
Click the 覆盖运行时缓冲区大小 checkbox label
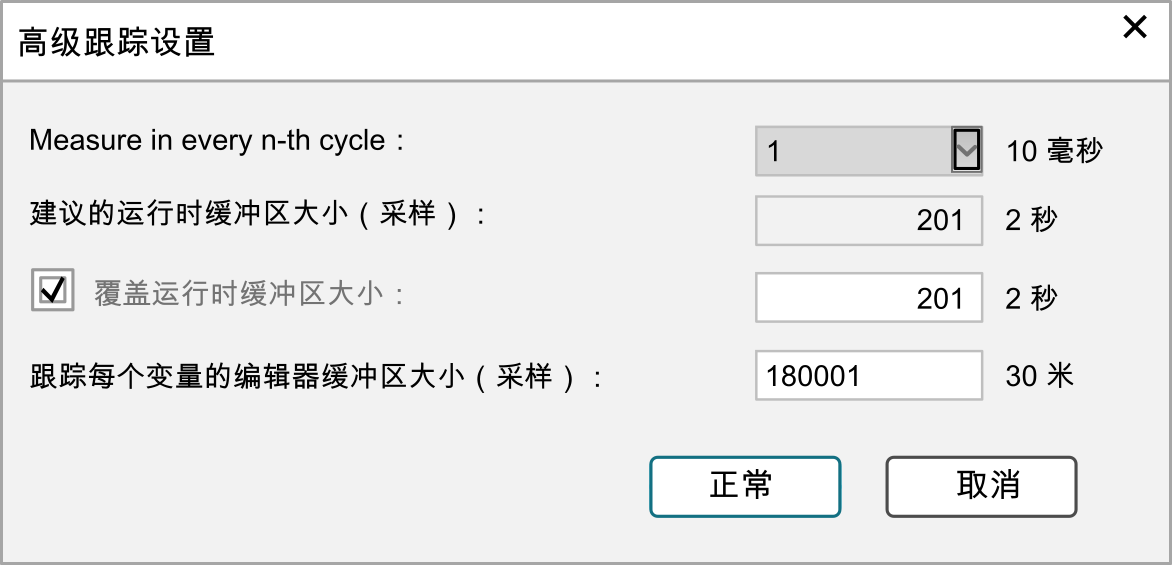coord(250,295)
